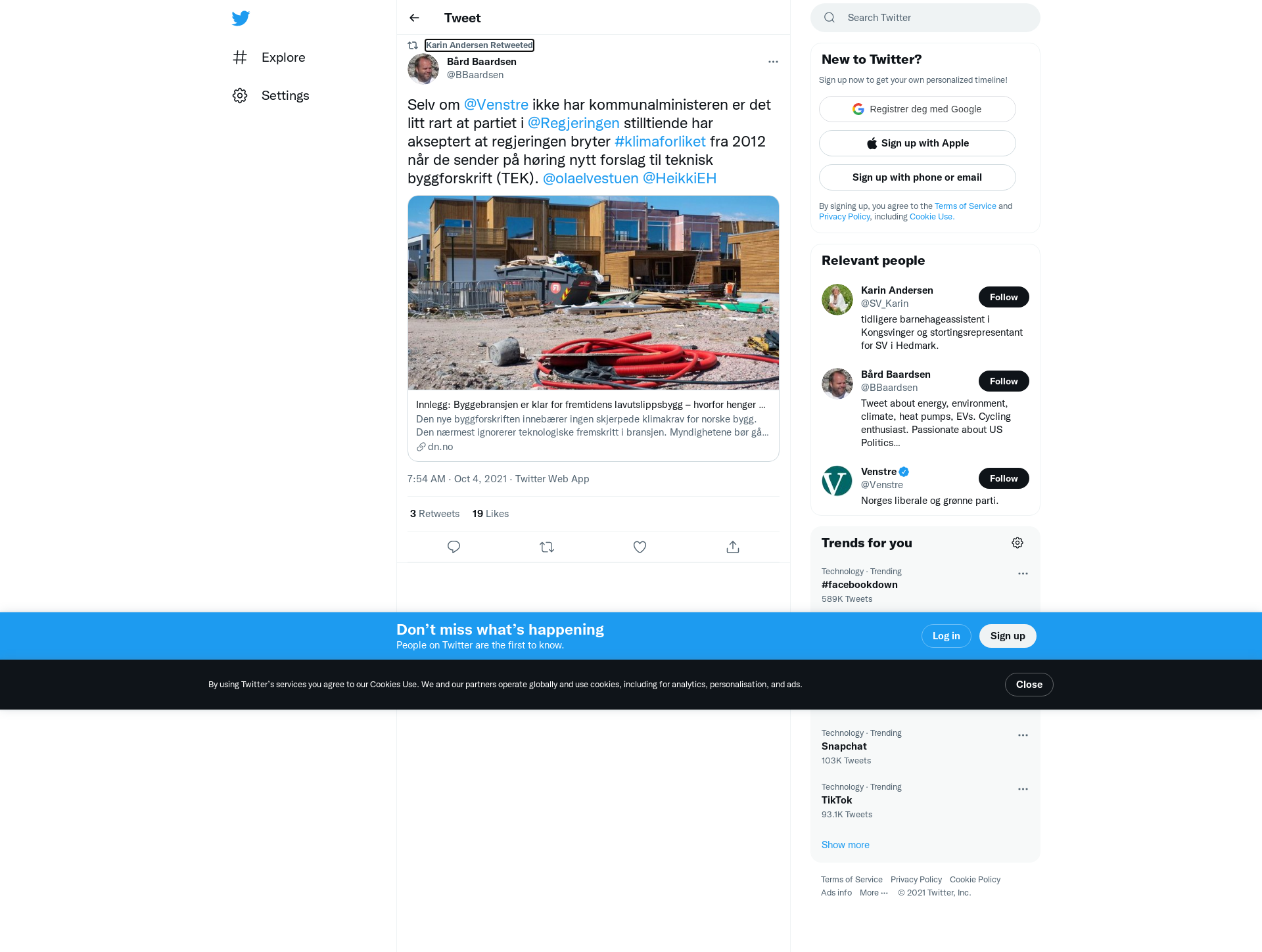Go back with the arrow icon
This screenshot has width=1262, height=952.
414,18
